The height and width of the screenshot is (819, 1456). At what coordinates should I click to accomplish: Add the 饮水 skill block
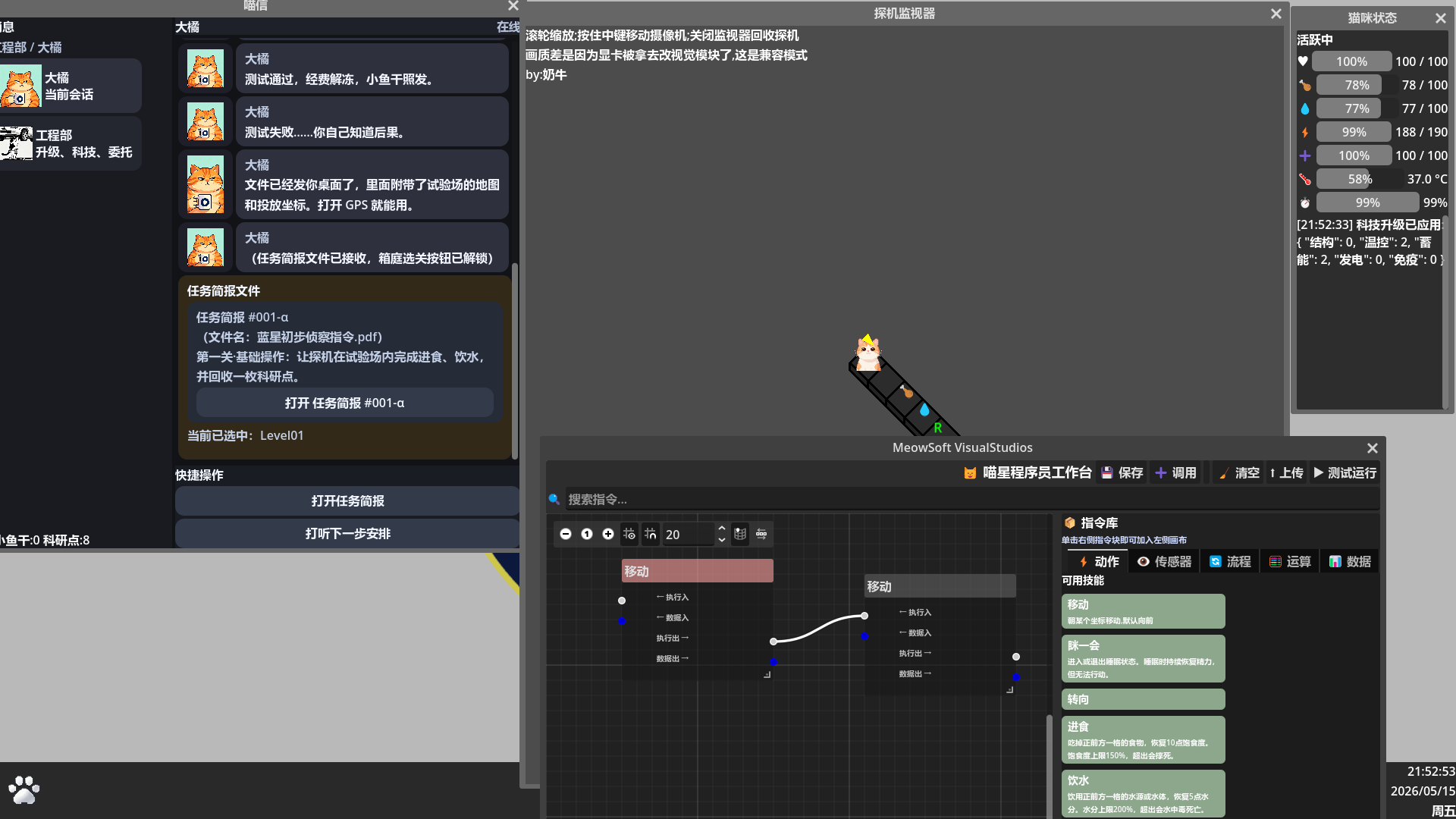pyautogui.click(x=1143, y=793)
